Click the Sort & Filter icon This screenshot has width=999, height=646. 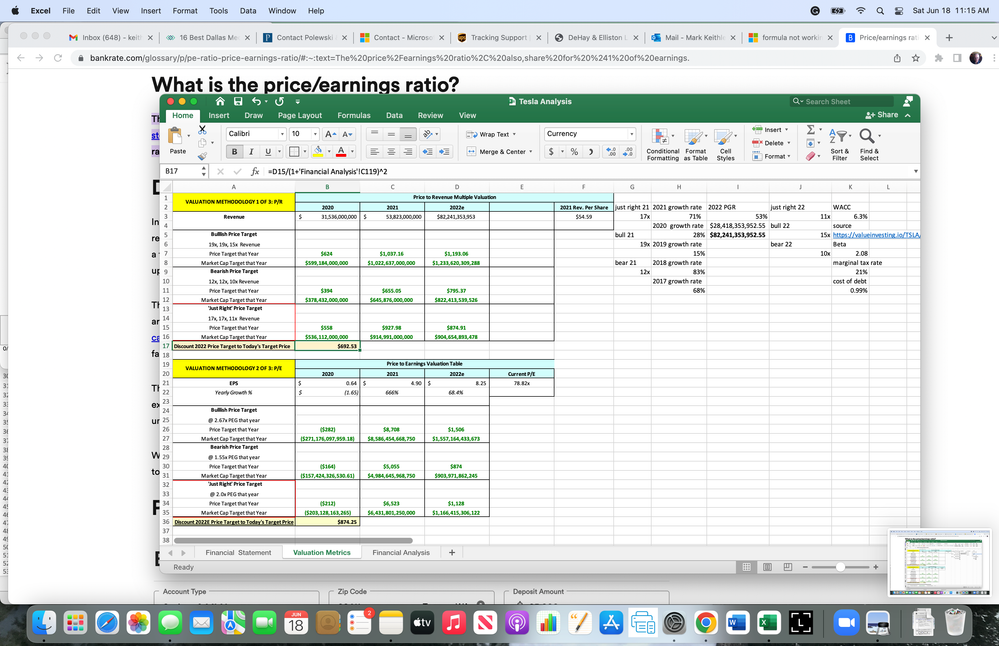click(838, 138)
